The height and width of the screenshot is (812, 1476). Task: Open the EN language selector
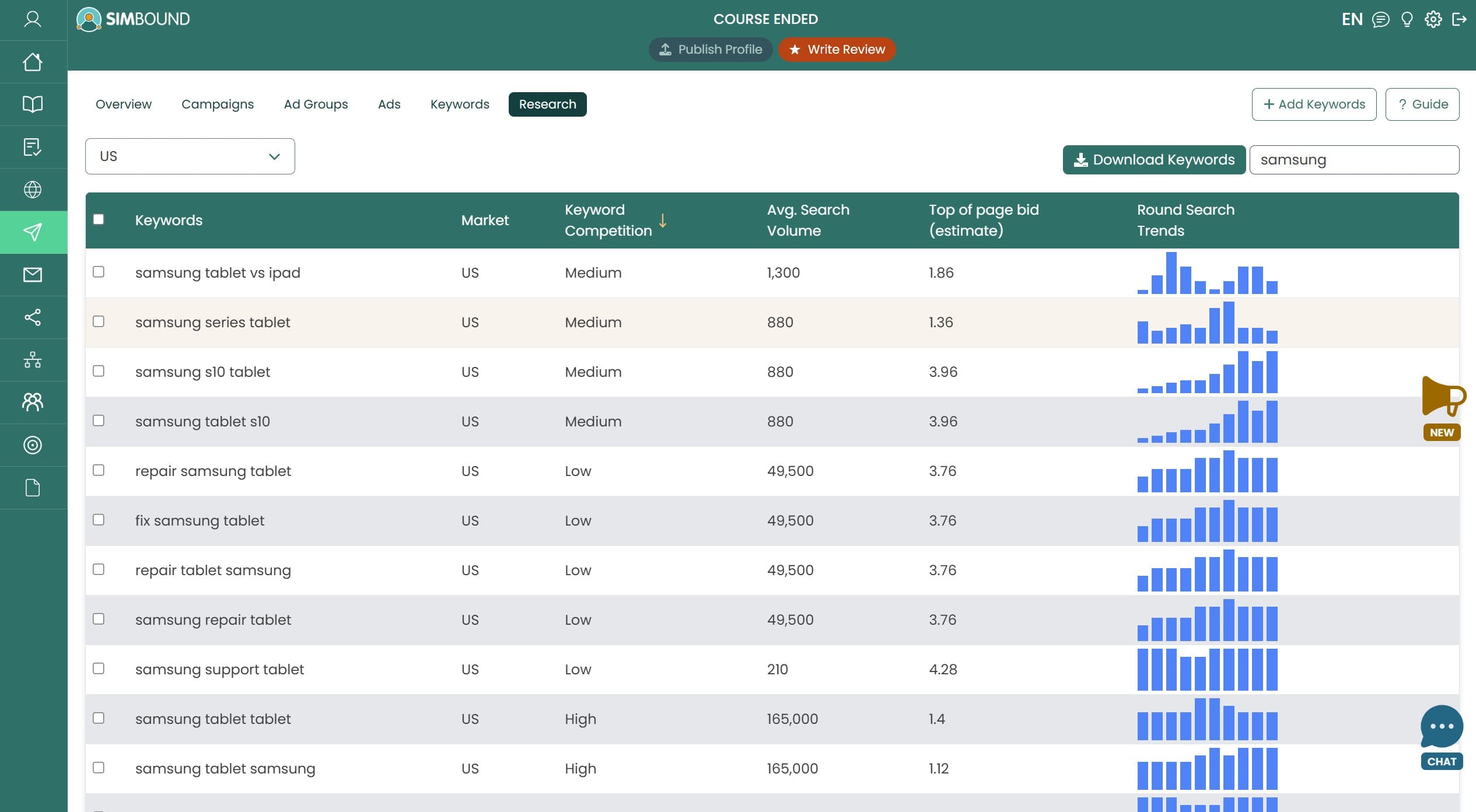1352,19
